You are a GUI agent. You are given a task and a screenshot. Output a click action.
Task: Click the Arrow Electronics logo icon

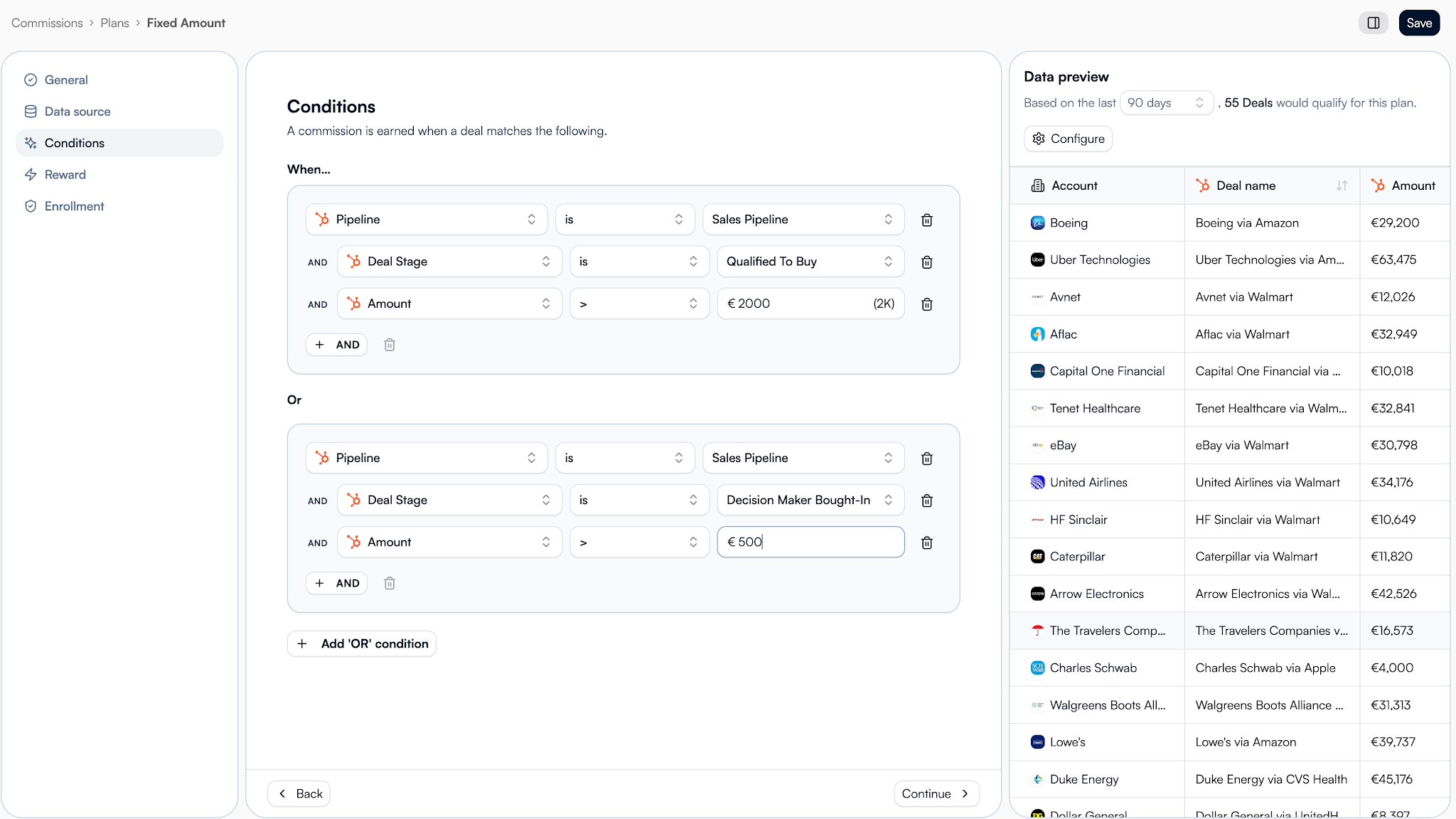pos(1037,594)
